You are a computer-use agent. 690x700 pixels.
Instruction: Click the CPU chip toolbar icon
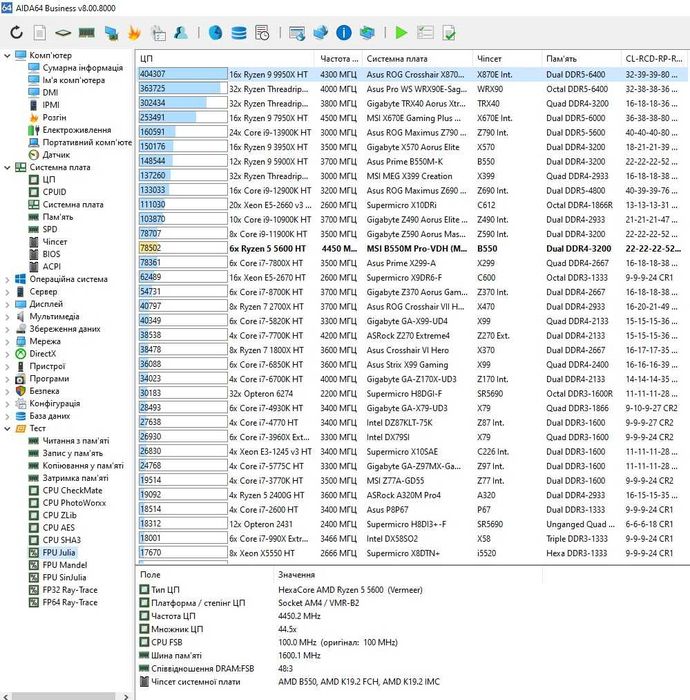63,33
